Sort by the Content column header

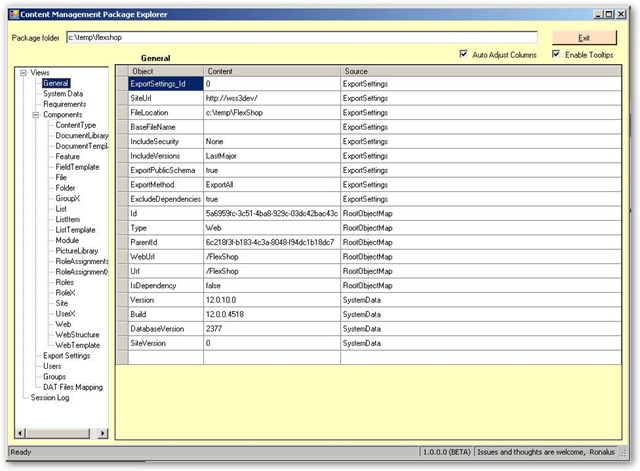click(272, 71)
